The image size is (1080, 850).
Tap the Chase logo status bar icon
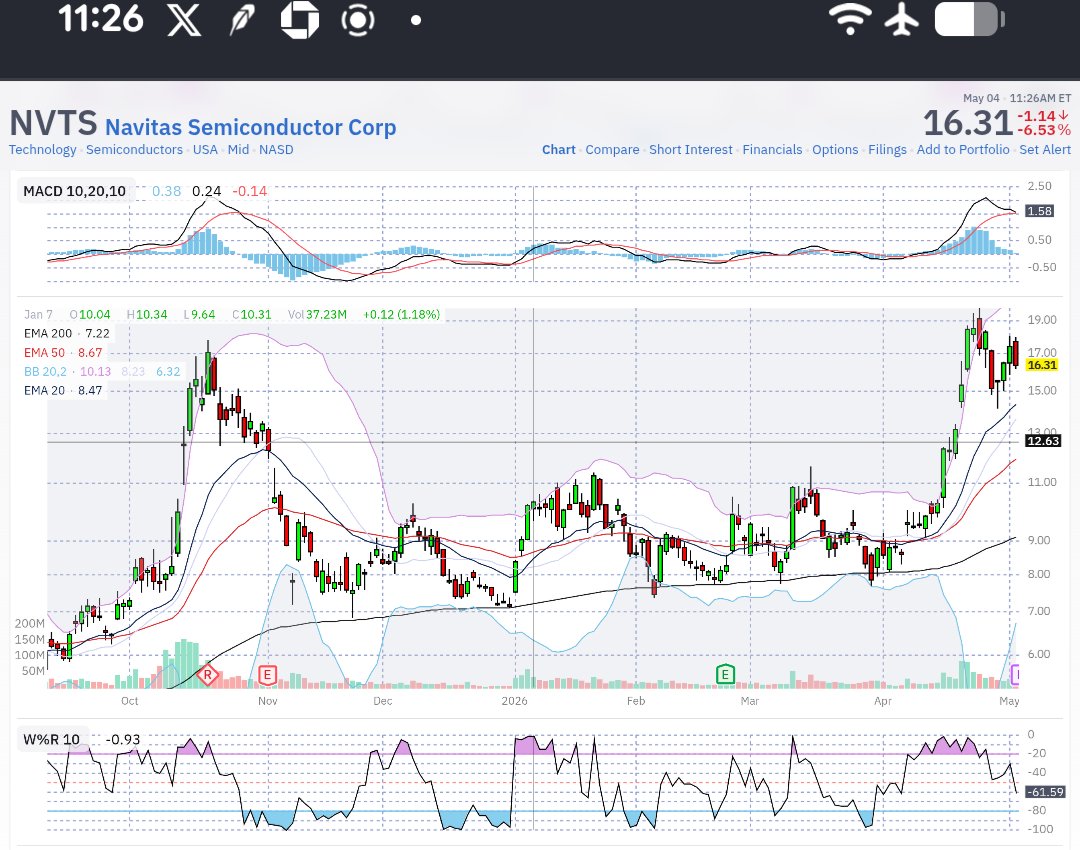(300, 19)
